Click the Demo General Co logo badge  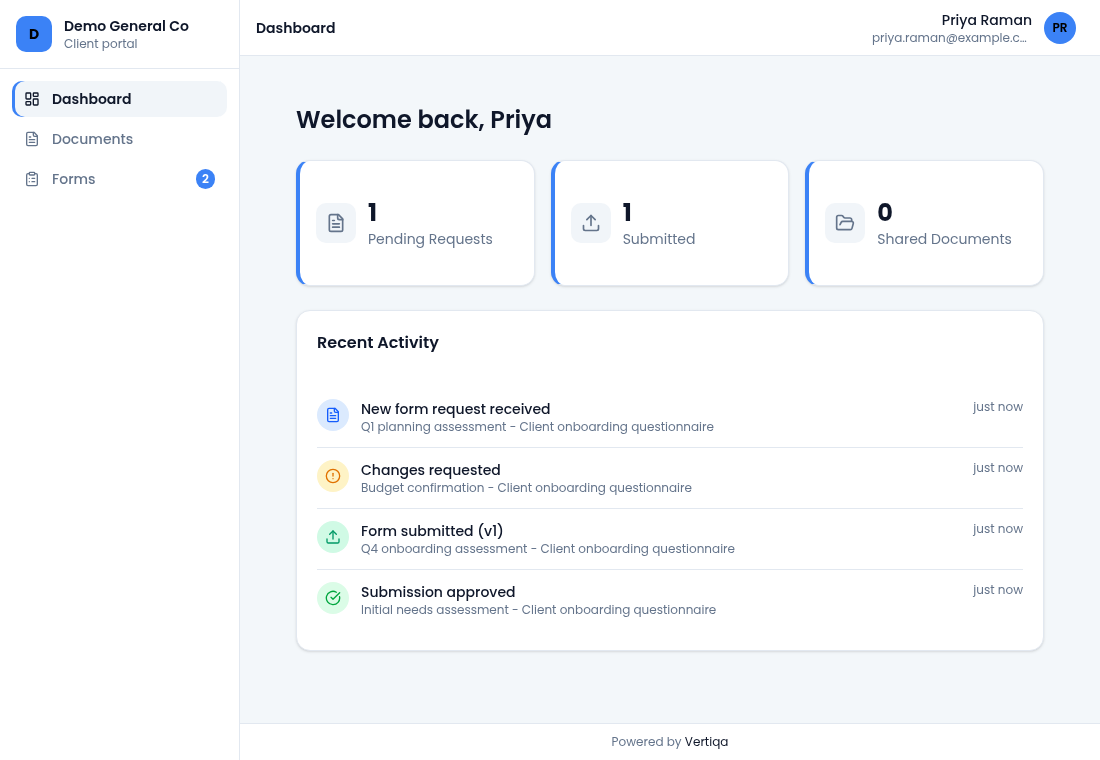pyautogui.click(x=34, y=34)
